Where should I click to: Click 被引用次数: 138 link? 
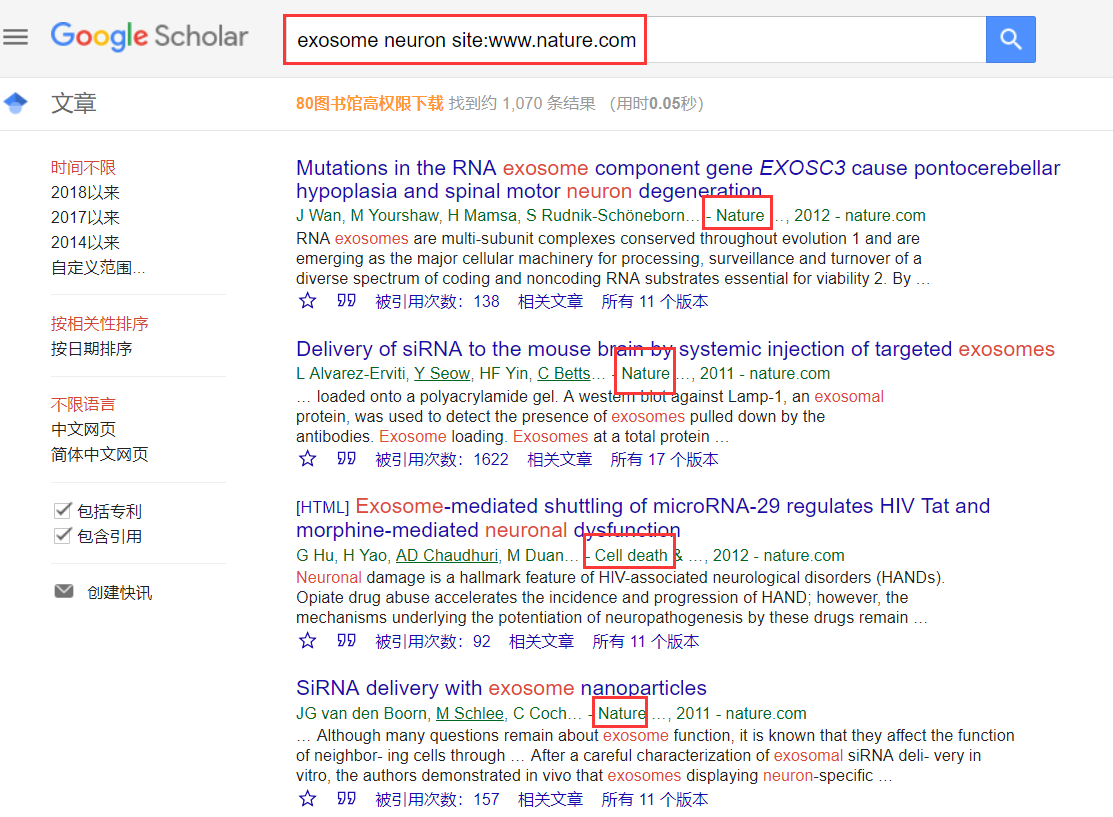(x=437, y=302)
